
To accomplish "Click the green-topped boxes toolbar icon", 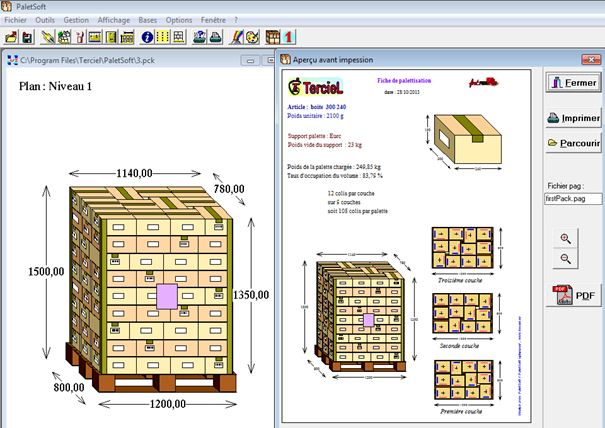I will 64,37.
